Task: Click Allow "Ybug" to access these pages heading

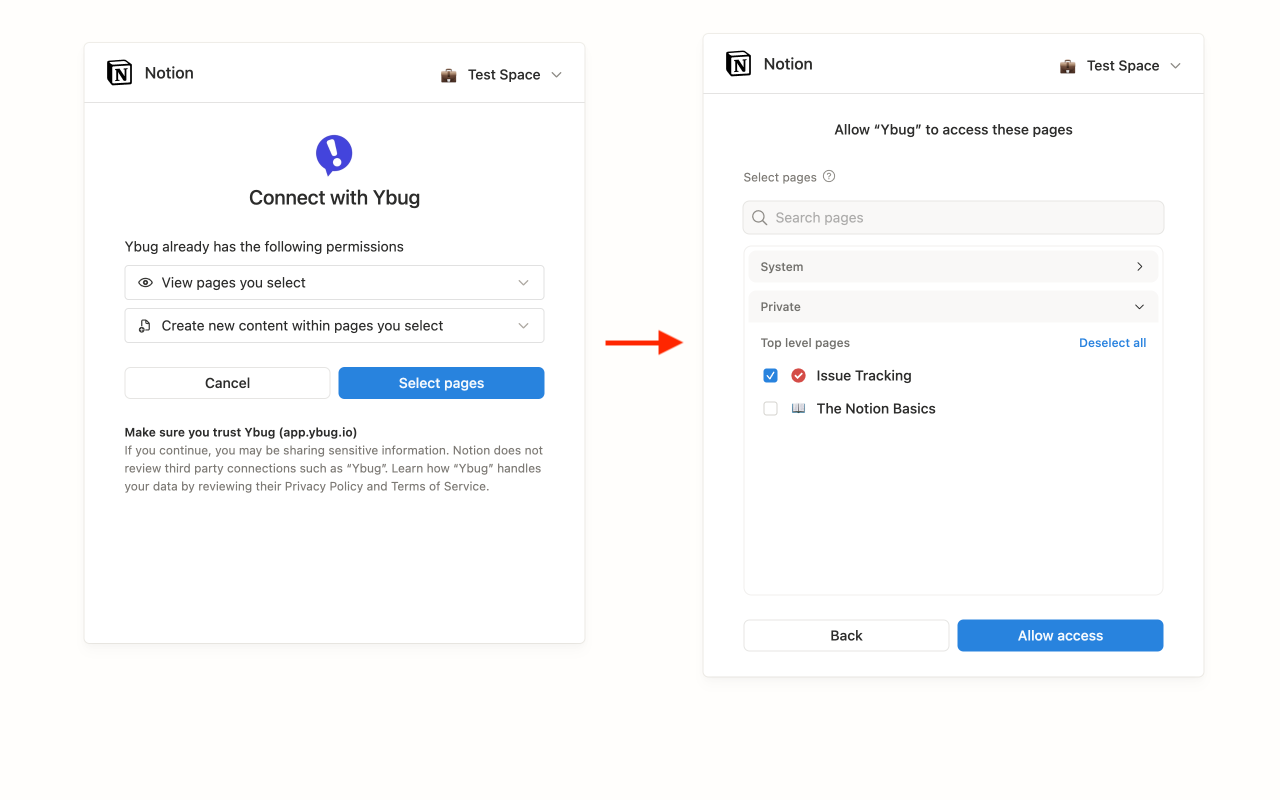Action: pos(953,130)
